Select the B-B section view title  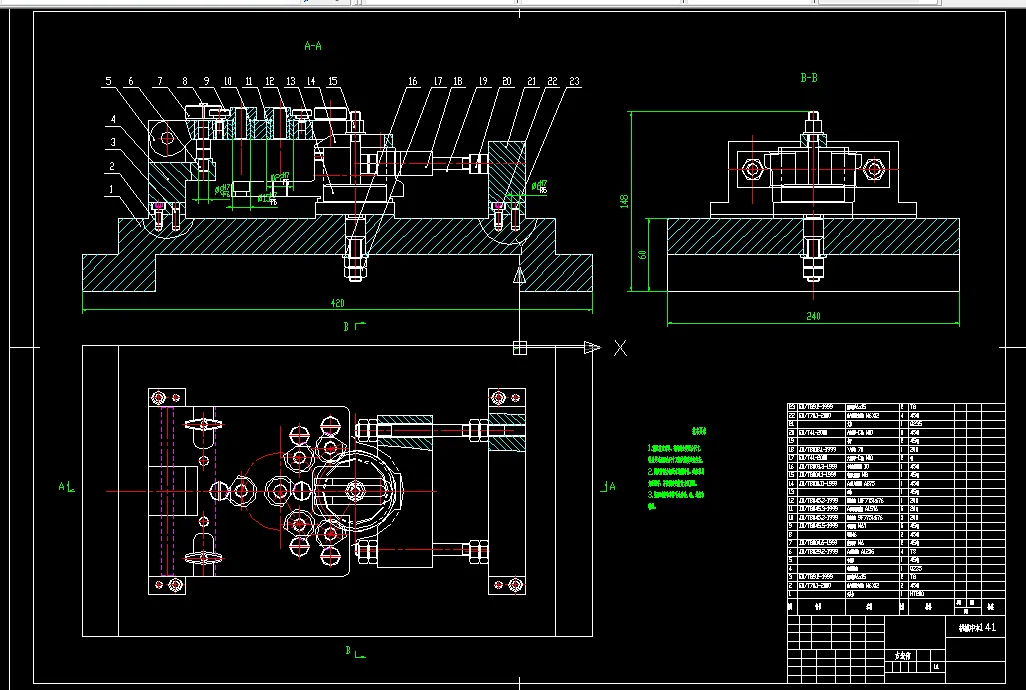tap(809, 78)
